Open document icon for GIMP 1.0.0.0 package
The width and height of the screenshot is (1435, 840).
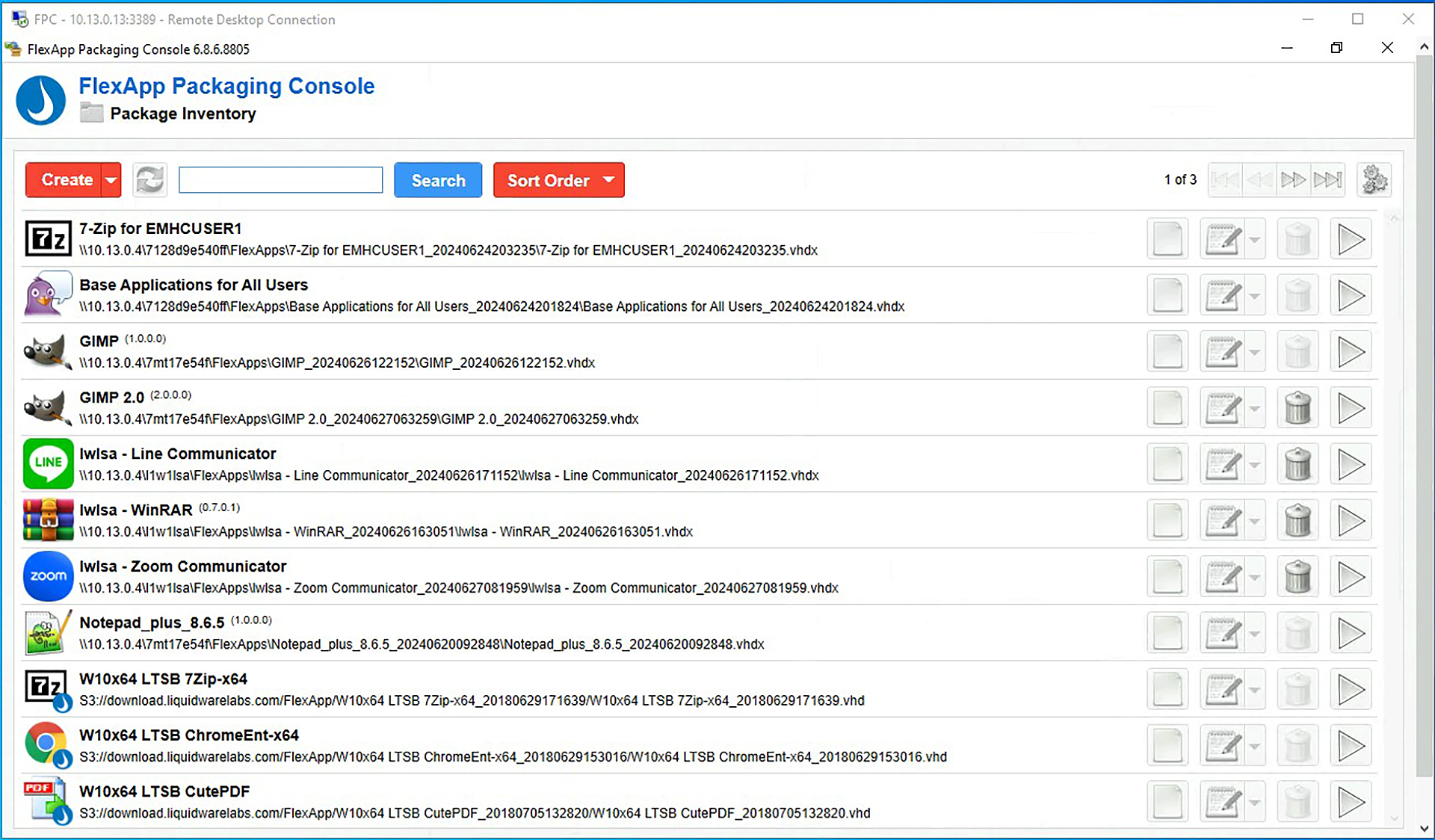click(1167, 352)
